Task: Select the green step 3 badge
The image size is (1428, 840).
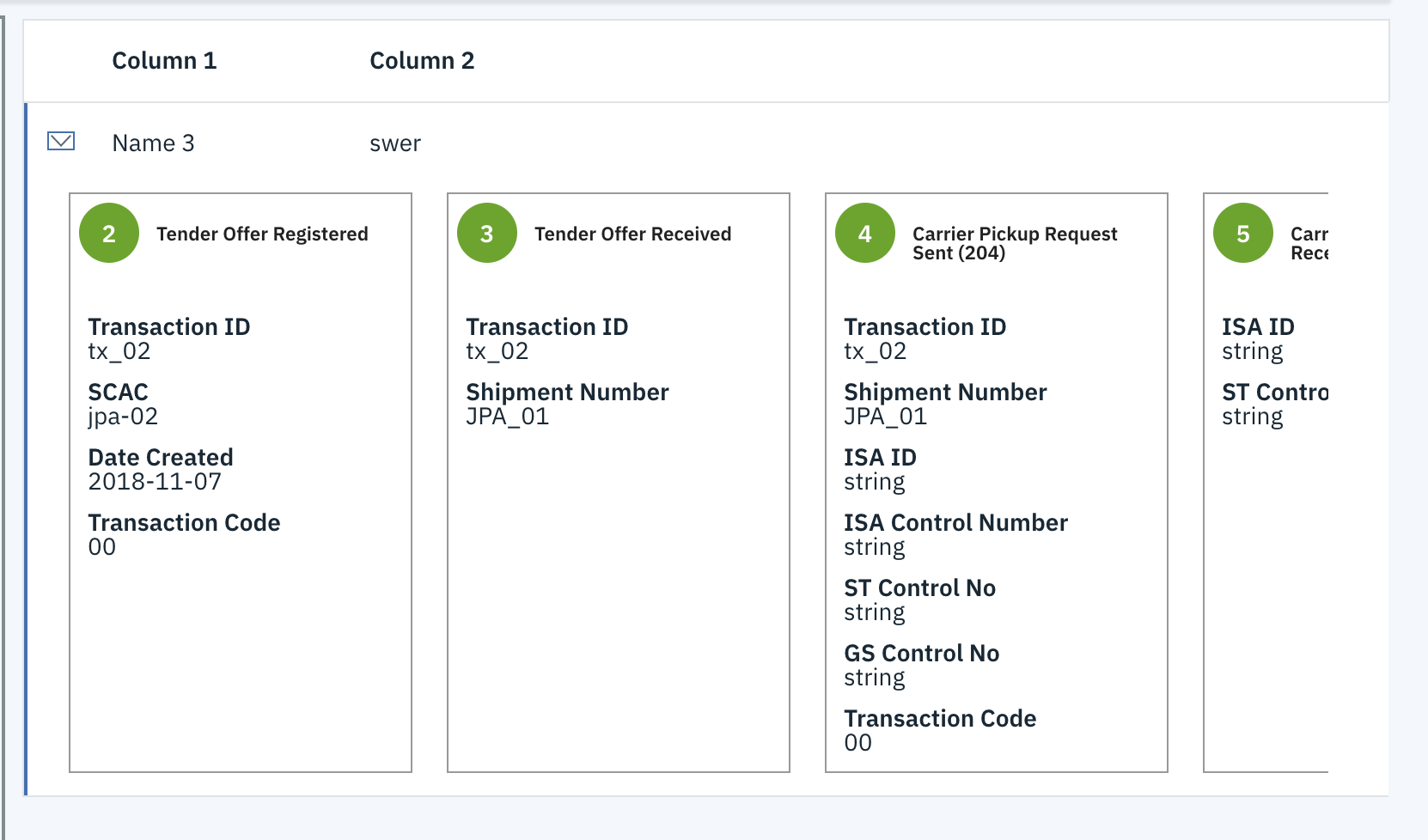Action: (487, 232)
